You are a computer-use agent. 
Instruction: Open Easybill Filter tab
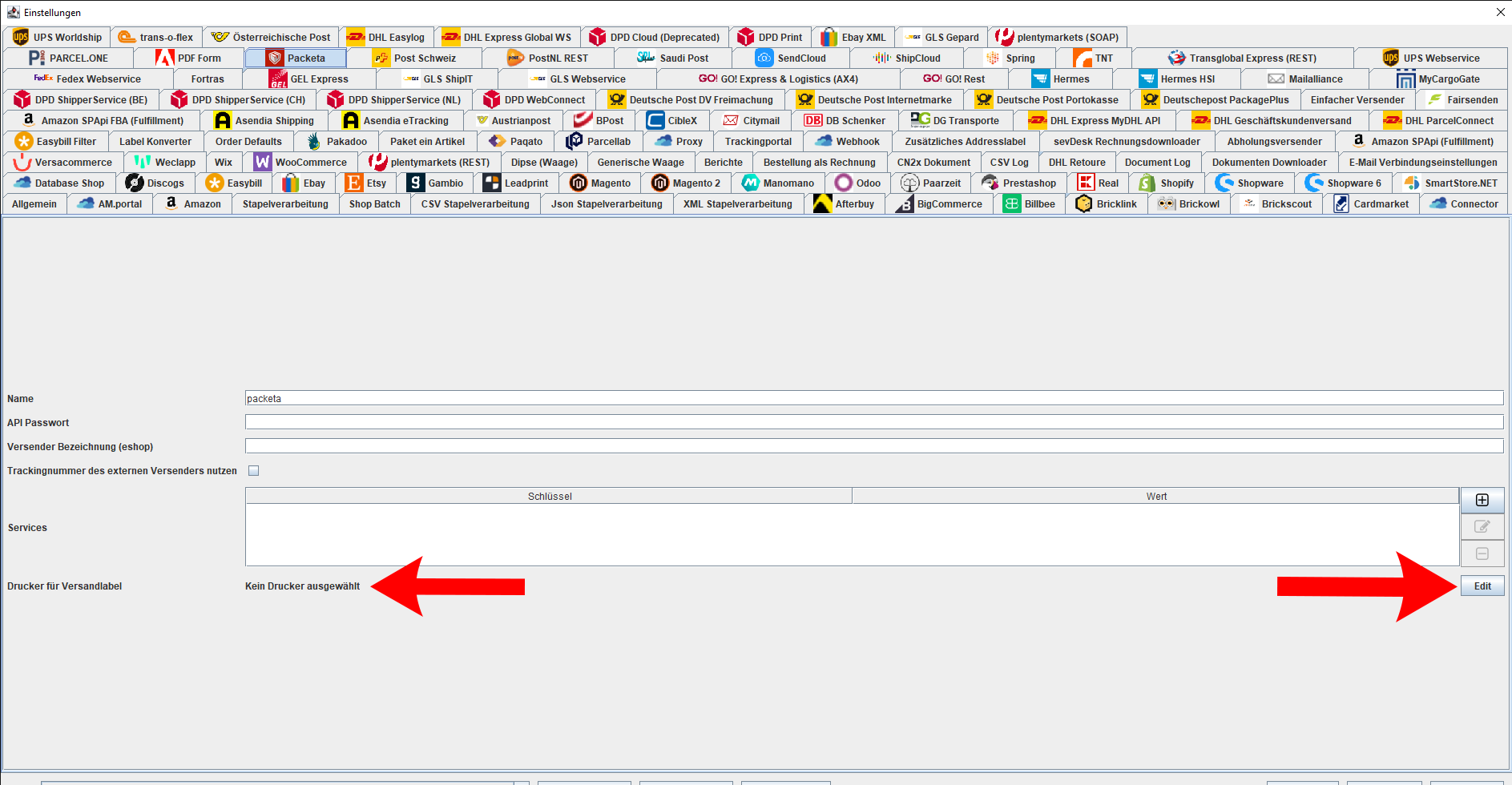tap(55, 141)
